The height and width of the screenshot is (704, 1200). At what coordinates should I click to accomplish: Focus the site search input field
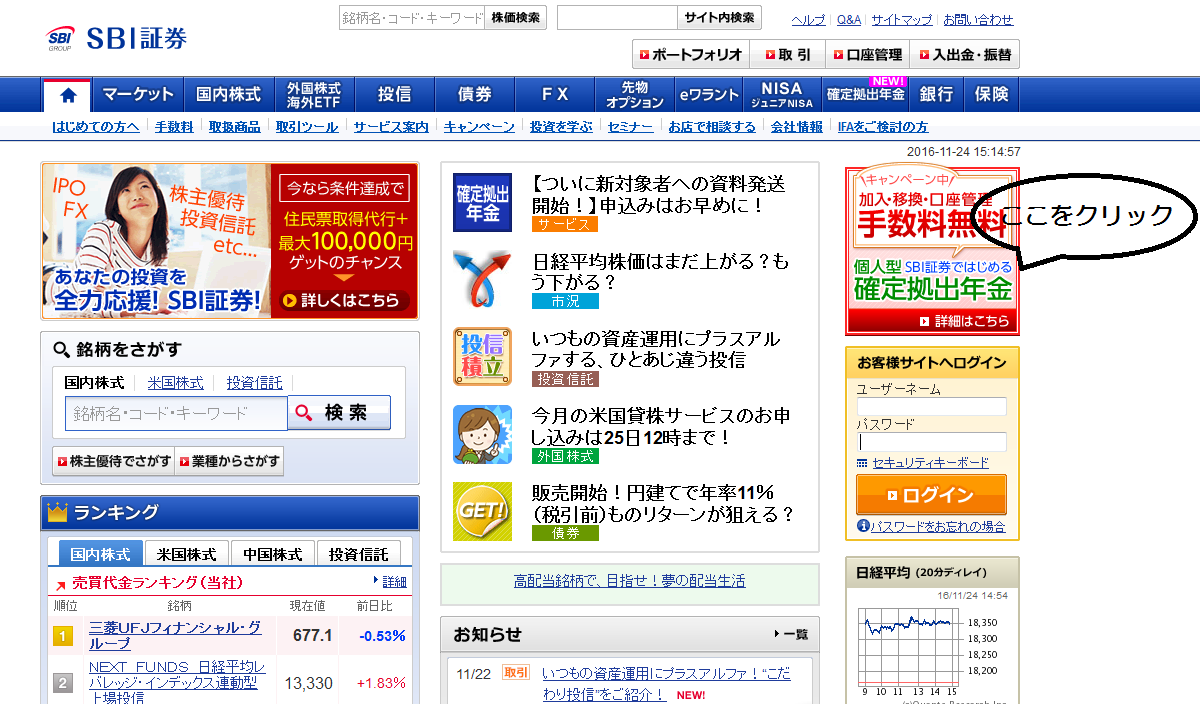(618, 18)
